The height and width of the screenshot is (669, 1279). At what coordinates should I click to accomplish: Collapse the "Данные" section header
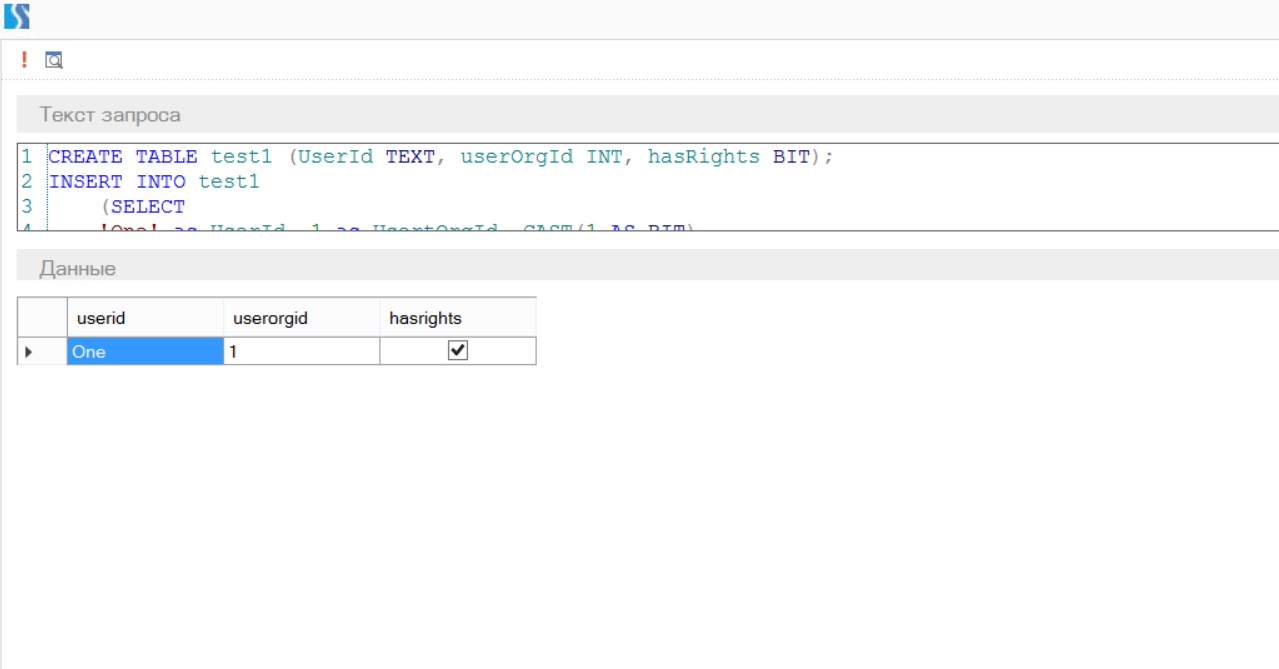(x=78, y=269)
